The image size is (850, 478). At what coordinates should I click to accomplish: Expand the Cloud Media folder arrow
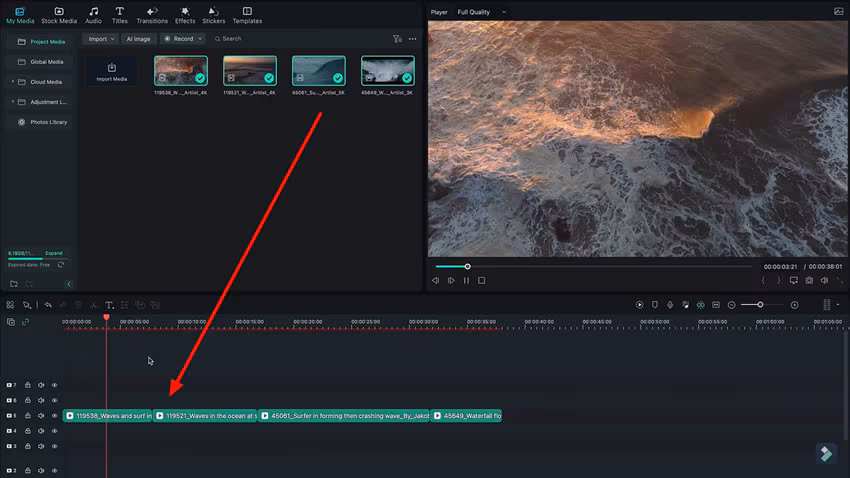12,82
